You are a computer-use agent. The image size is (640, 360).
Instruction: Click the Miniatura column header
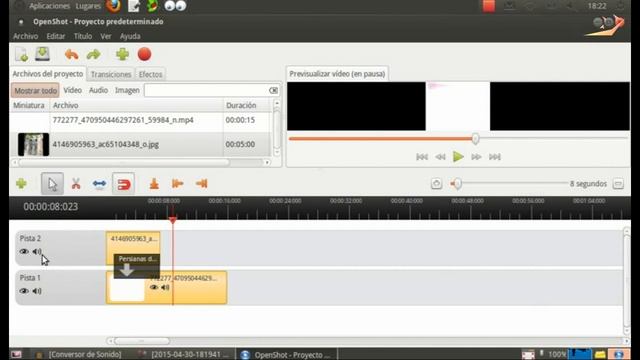coord(29,105)
